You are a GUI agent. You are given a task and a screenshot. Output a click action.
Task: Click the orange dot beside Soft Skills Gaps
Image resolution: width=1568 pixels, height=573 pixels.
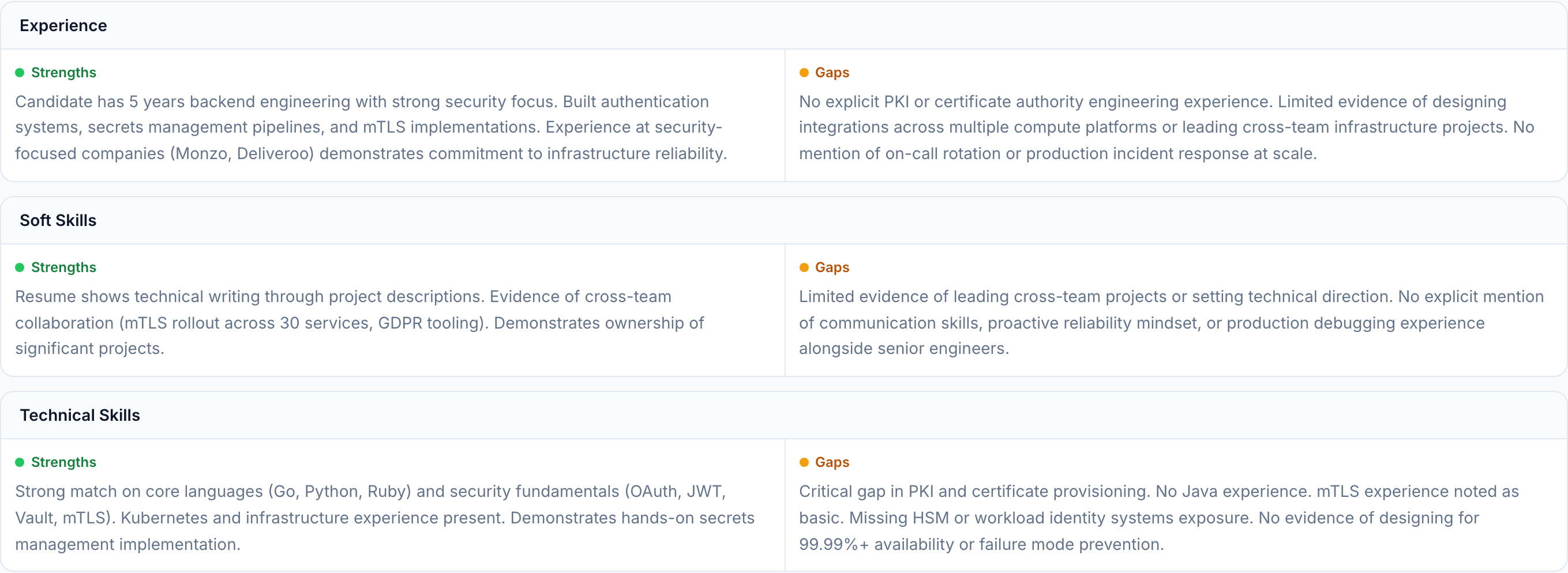[804, 267]
